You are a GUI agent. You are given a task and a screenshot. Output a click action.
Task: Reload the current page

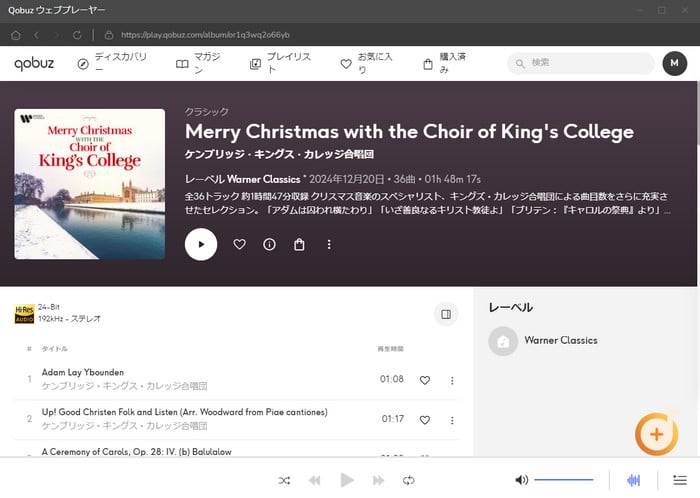pos(77,35)
